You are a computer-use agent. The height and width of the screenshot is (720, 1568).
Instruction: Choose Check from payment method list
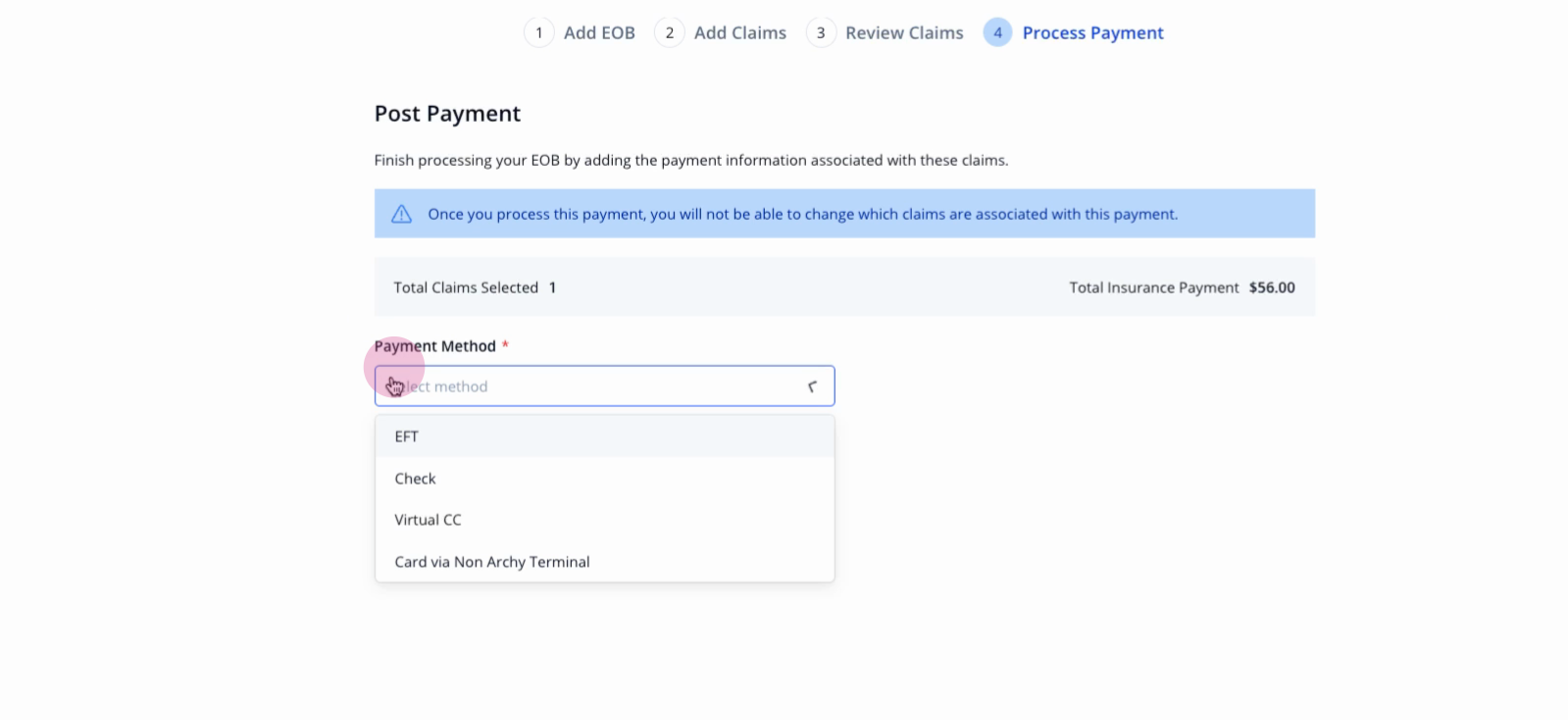click(604, 479)
